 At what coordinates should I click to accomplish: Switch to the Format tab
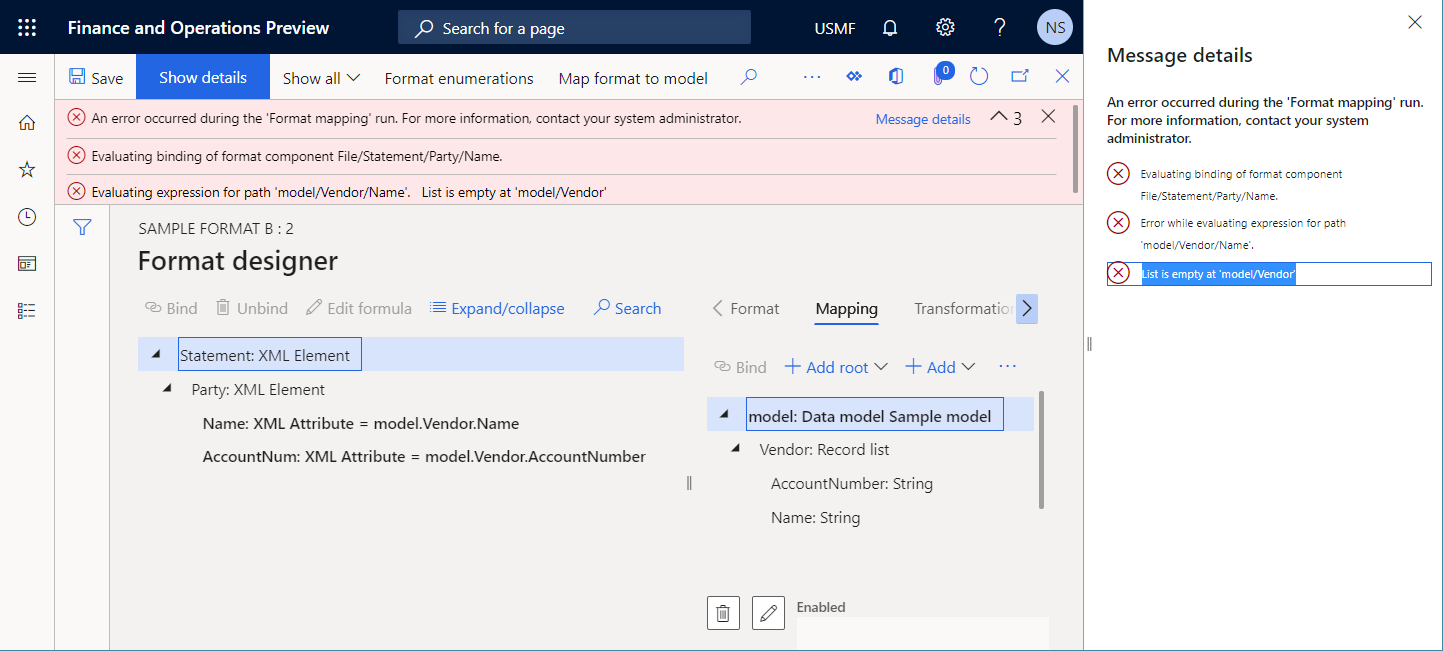point(754,308)
